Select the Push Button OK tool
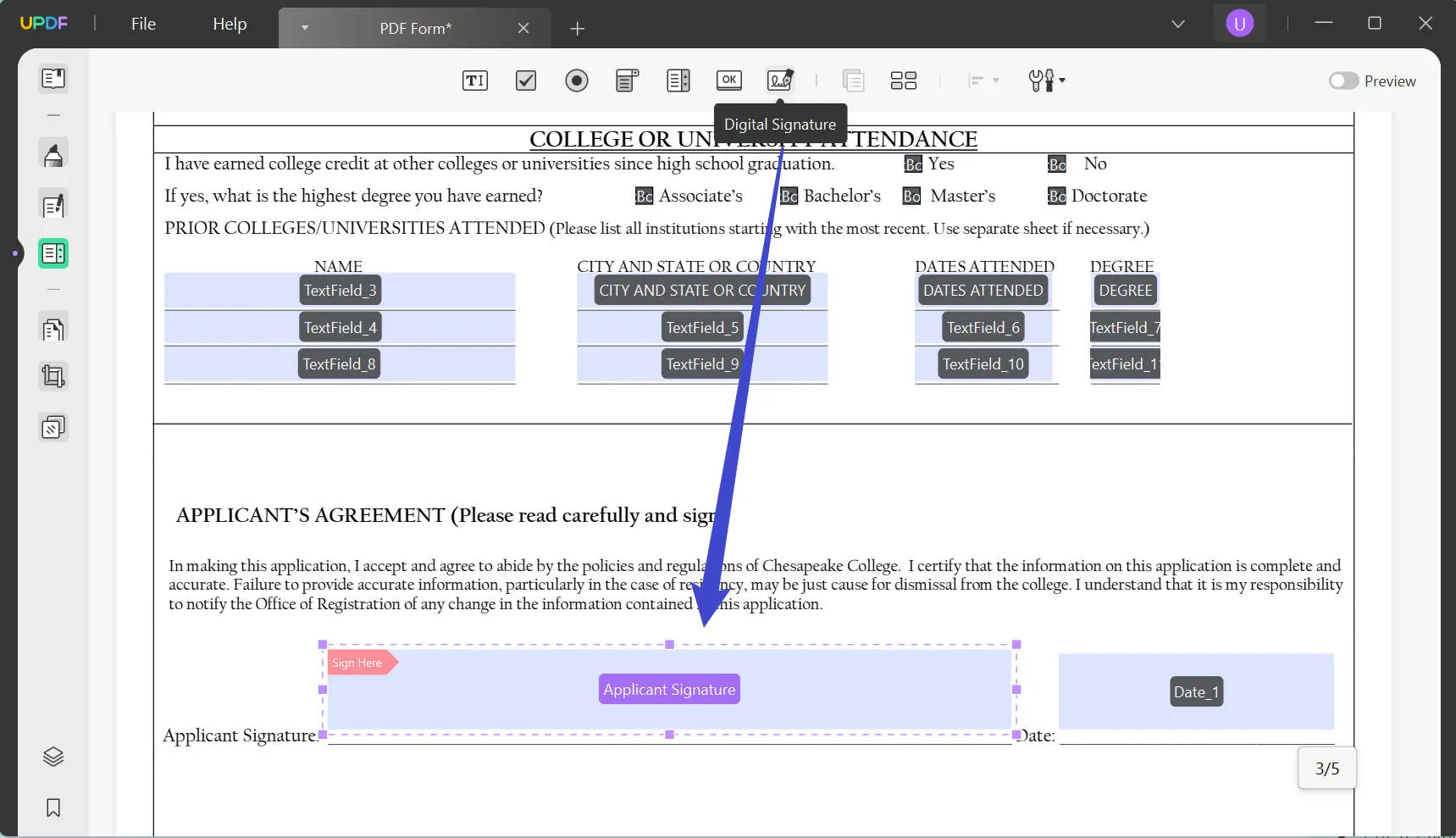 tap(728, 80)
